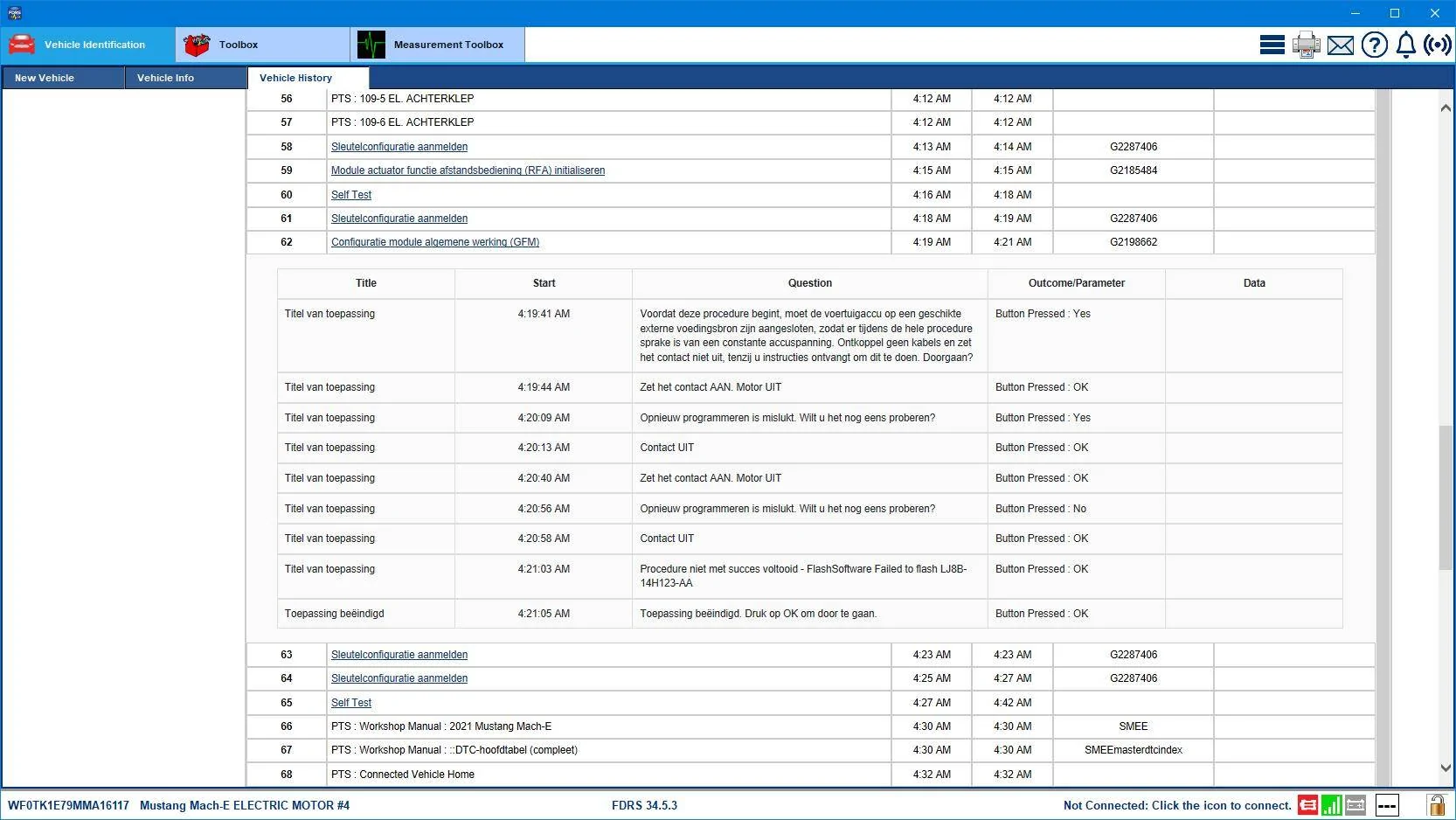Click the application icon in the title bar
The height and width of the screenshot is (820, 1456).
click(15, 13)
